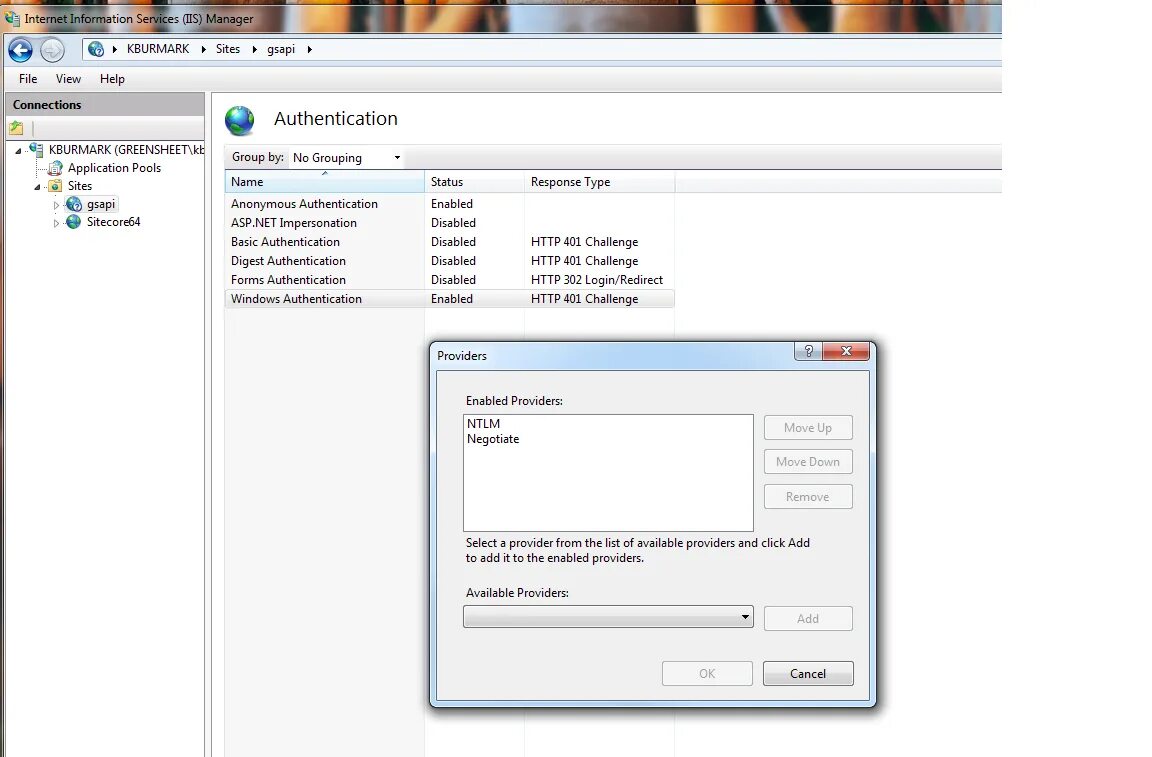
Task: Close the Providers dialog
Action: click(846, 351)
